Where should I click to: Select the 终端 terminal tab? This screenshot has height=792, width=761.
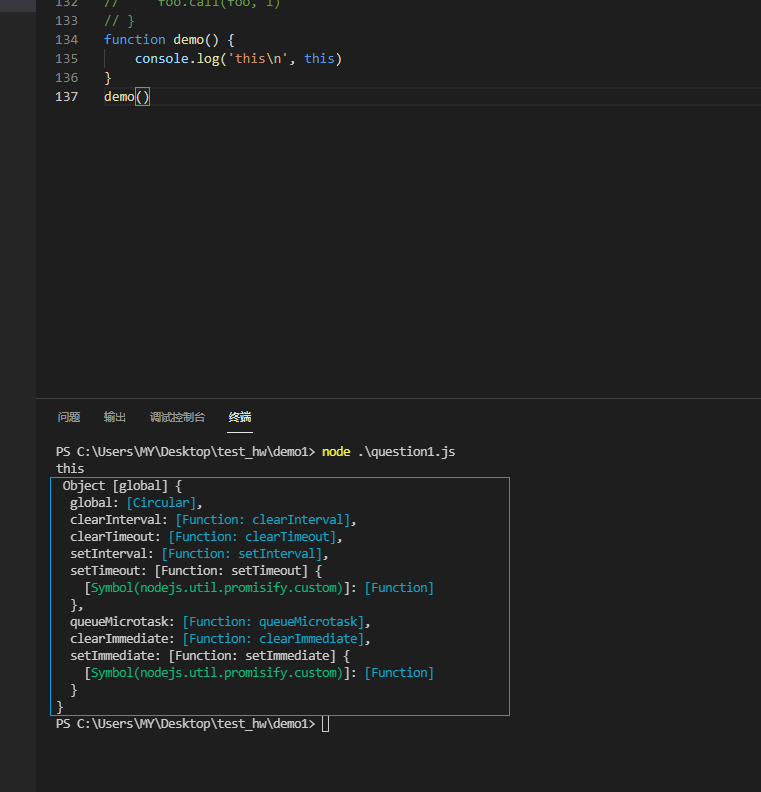click(240, 417)
